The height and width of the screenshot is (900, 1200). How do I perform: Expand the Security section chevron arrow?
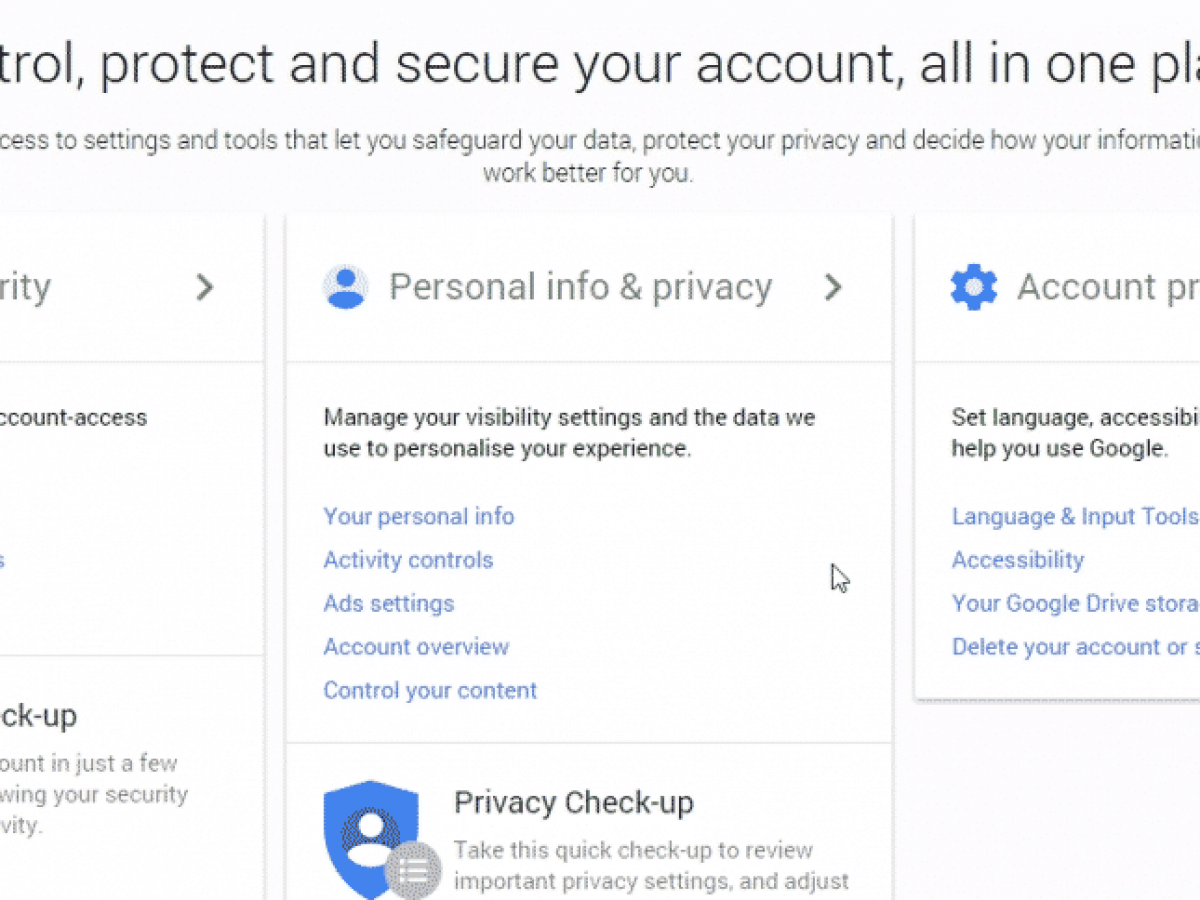[205, 288]
